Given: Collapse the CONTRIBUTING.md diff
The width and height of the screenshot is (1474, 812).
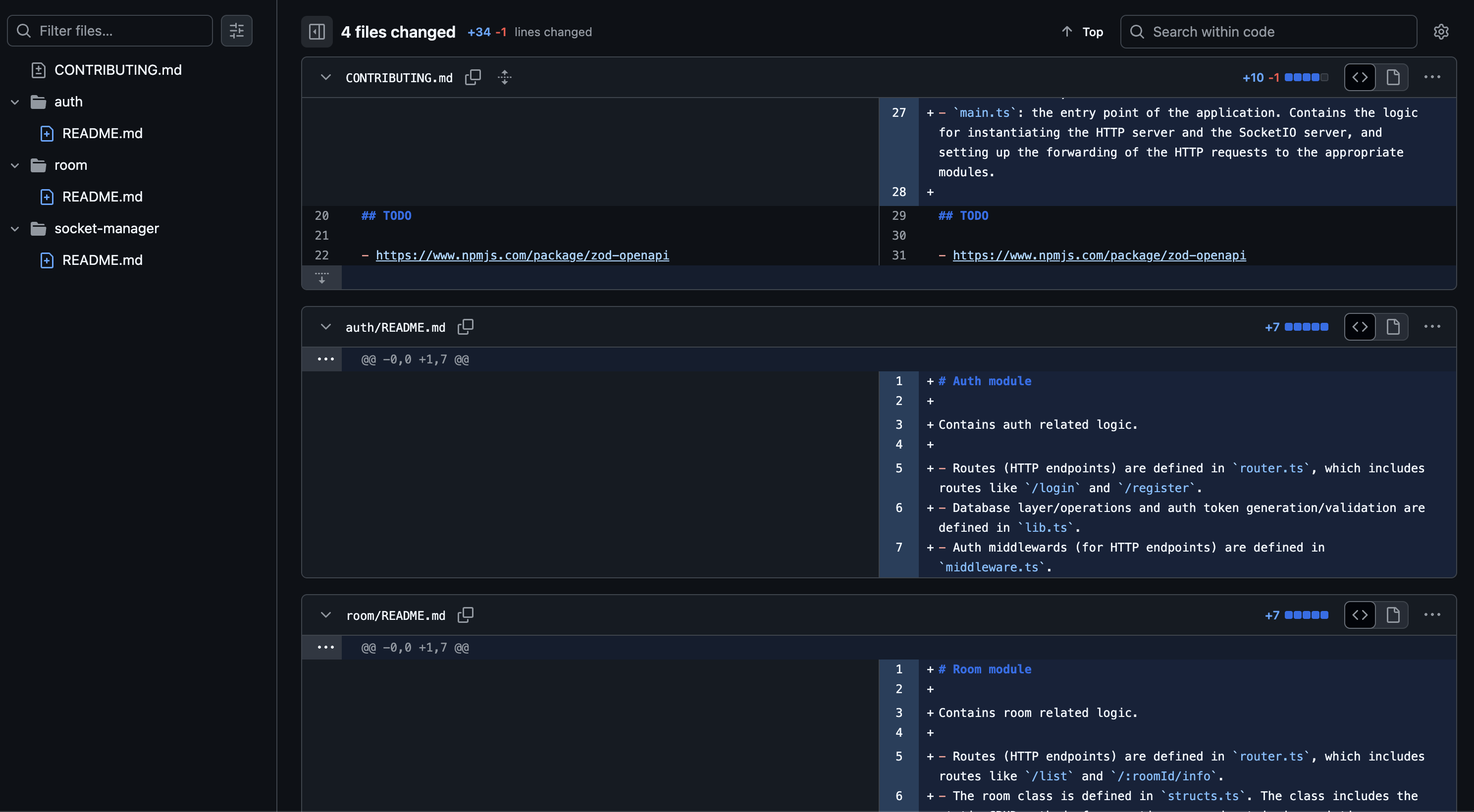Looking at the screenshot, I should click(325, 77).
